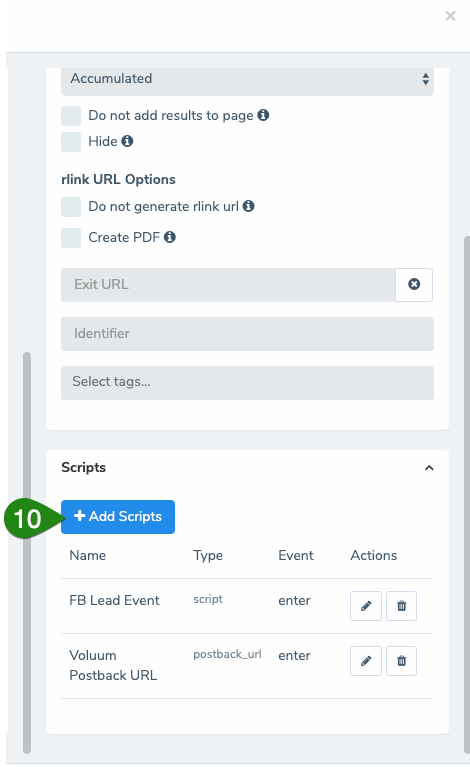Delete the FB Lead Event script

402,606
